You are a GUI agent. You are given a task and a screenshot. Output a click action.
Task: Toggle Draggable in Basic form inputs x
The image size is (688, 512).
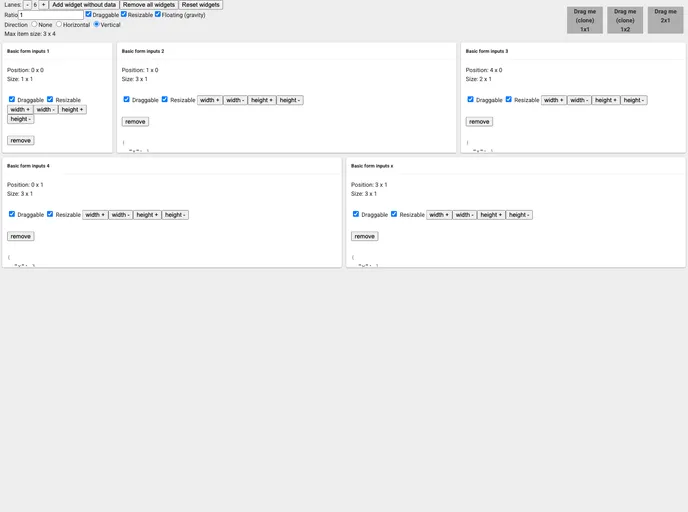[356, 214]
